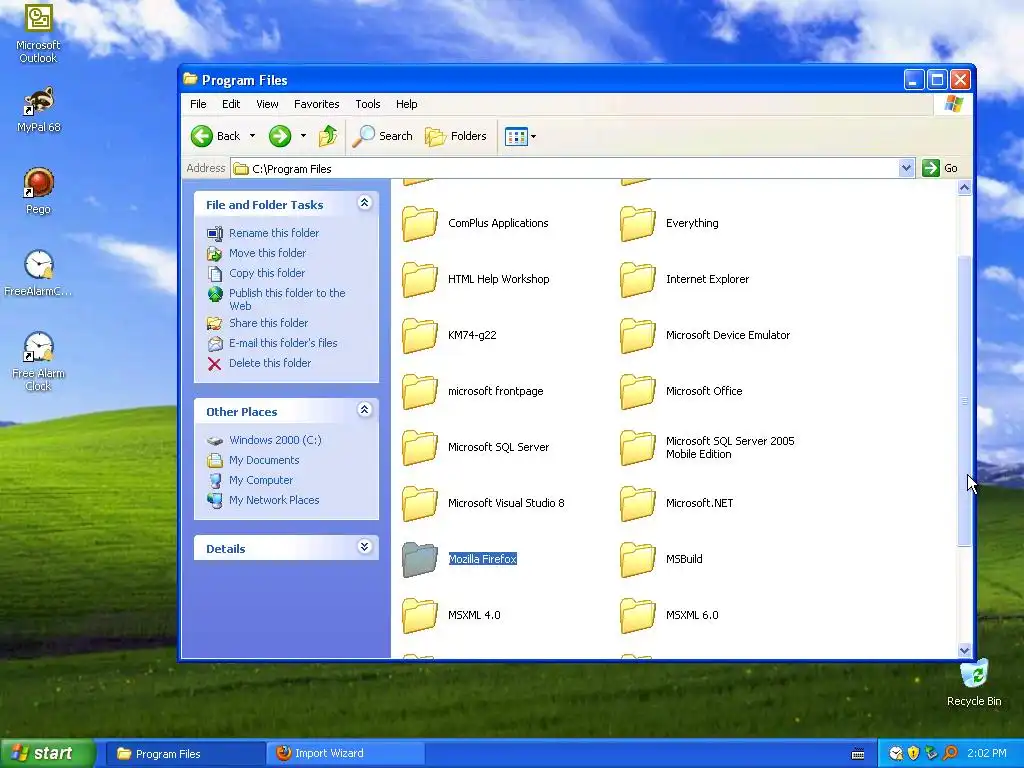
Task: Select the HTML Help Workshop folder icon
Action: tap(419, 280)
